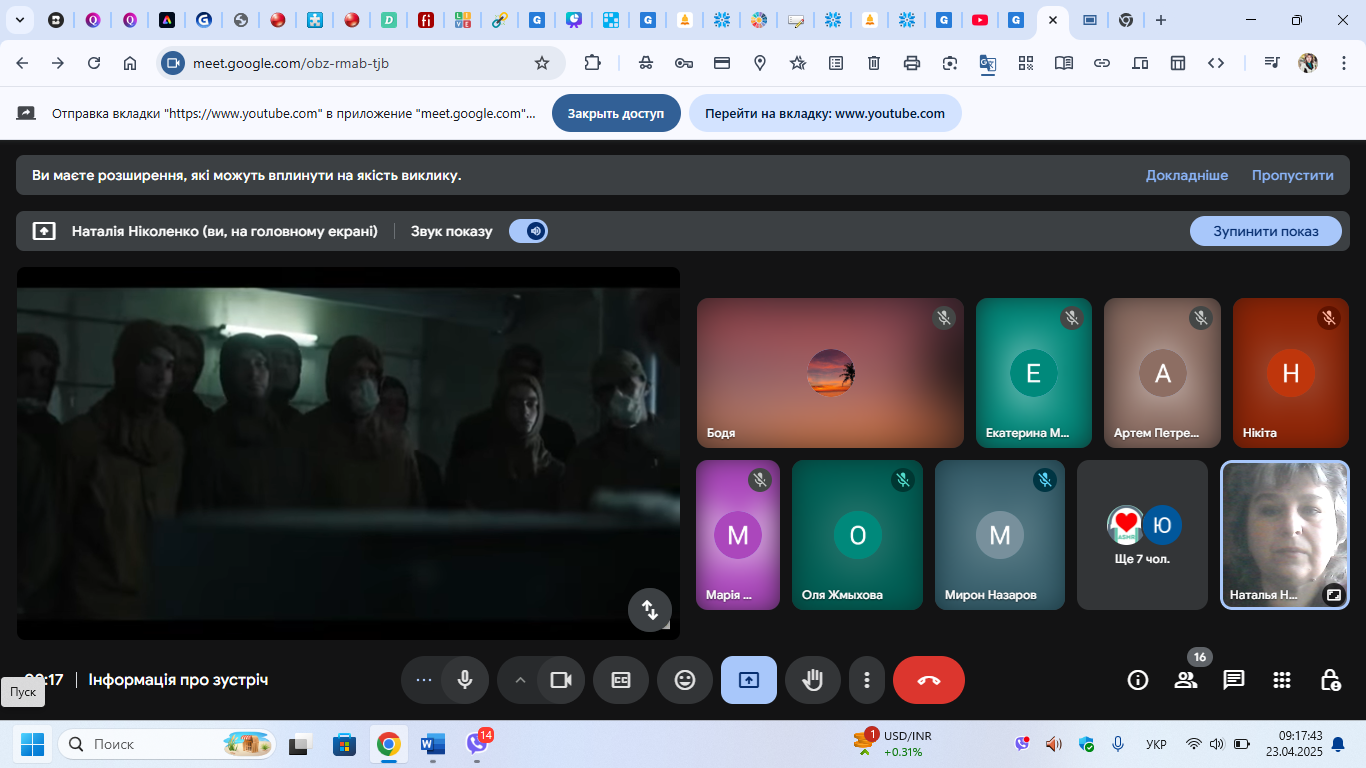Open developer tools code brackets icon
Screen dimensions: 1366x768
tap(1216, 63)
